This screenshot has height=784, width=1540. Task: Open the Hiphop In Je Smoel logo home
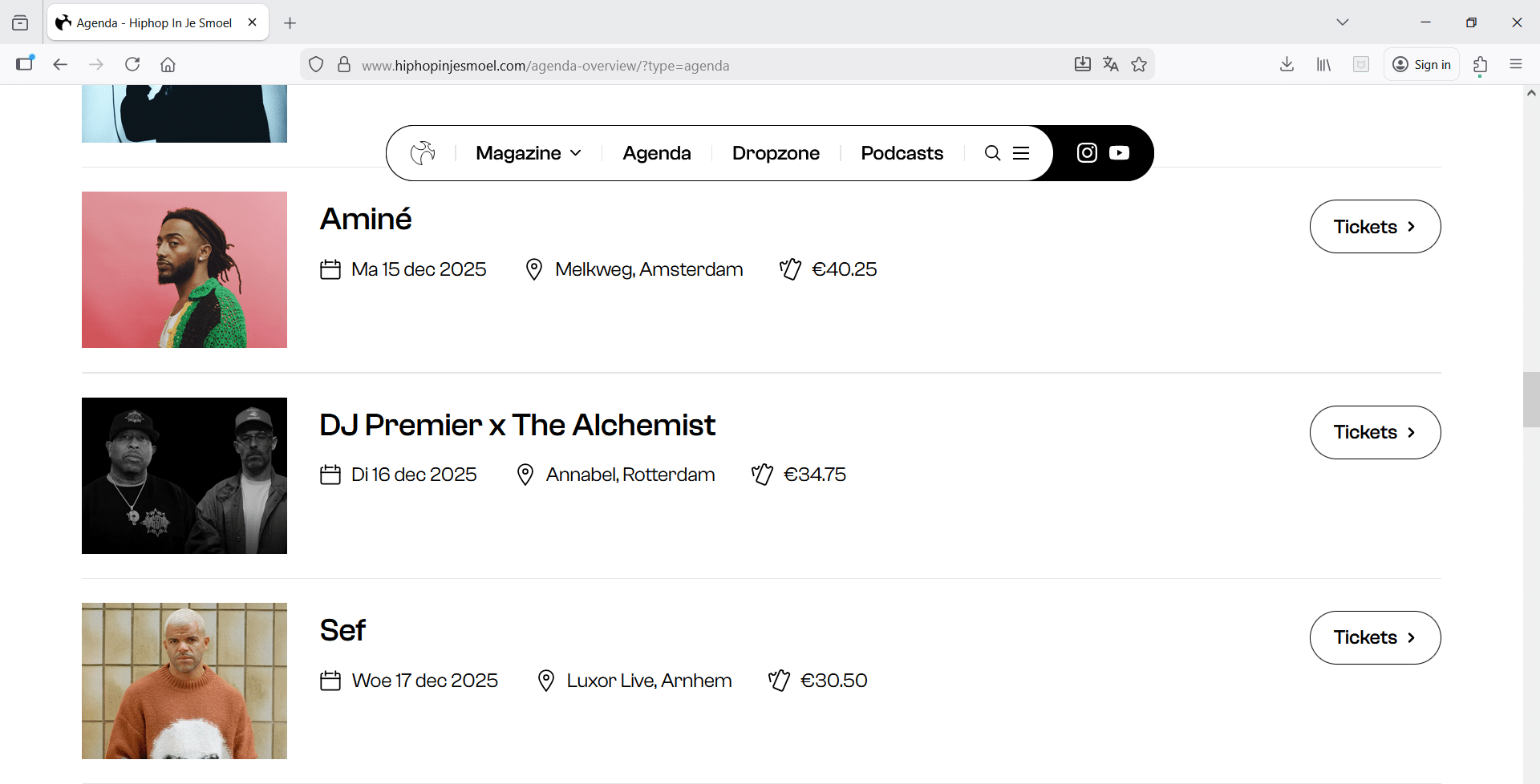423,152
